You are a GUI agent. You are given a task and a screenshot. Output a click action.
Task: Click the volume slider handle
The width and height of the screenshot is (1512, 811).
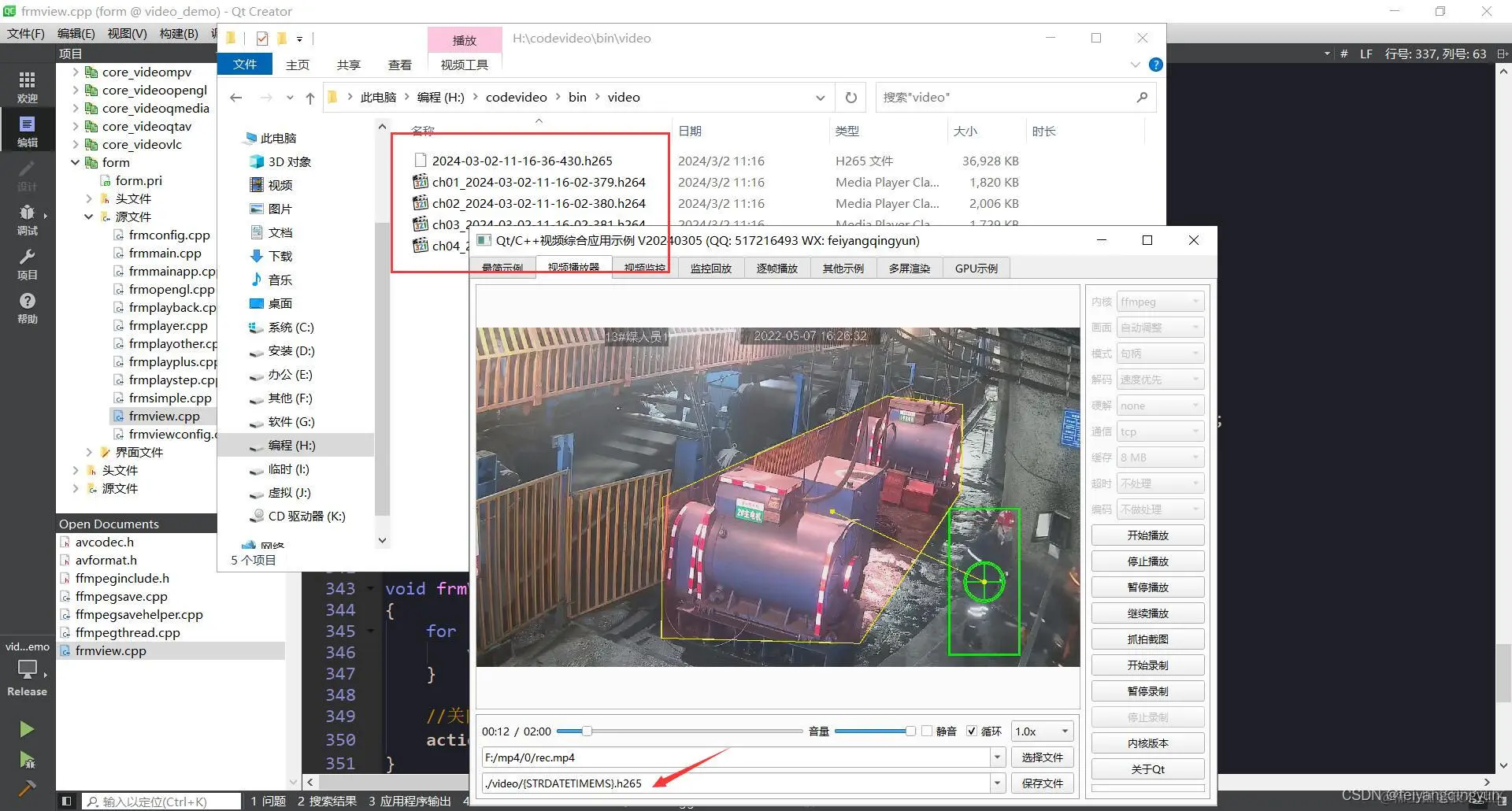(x=910, y=731)
